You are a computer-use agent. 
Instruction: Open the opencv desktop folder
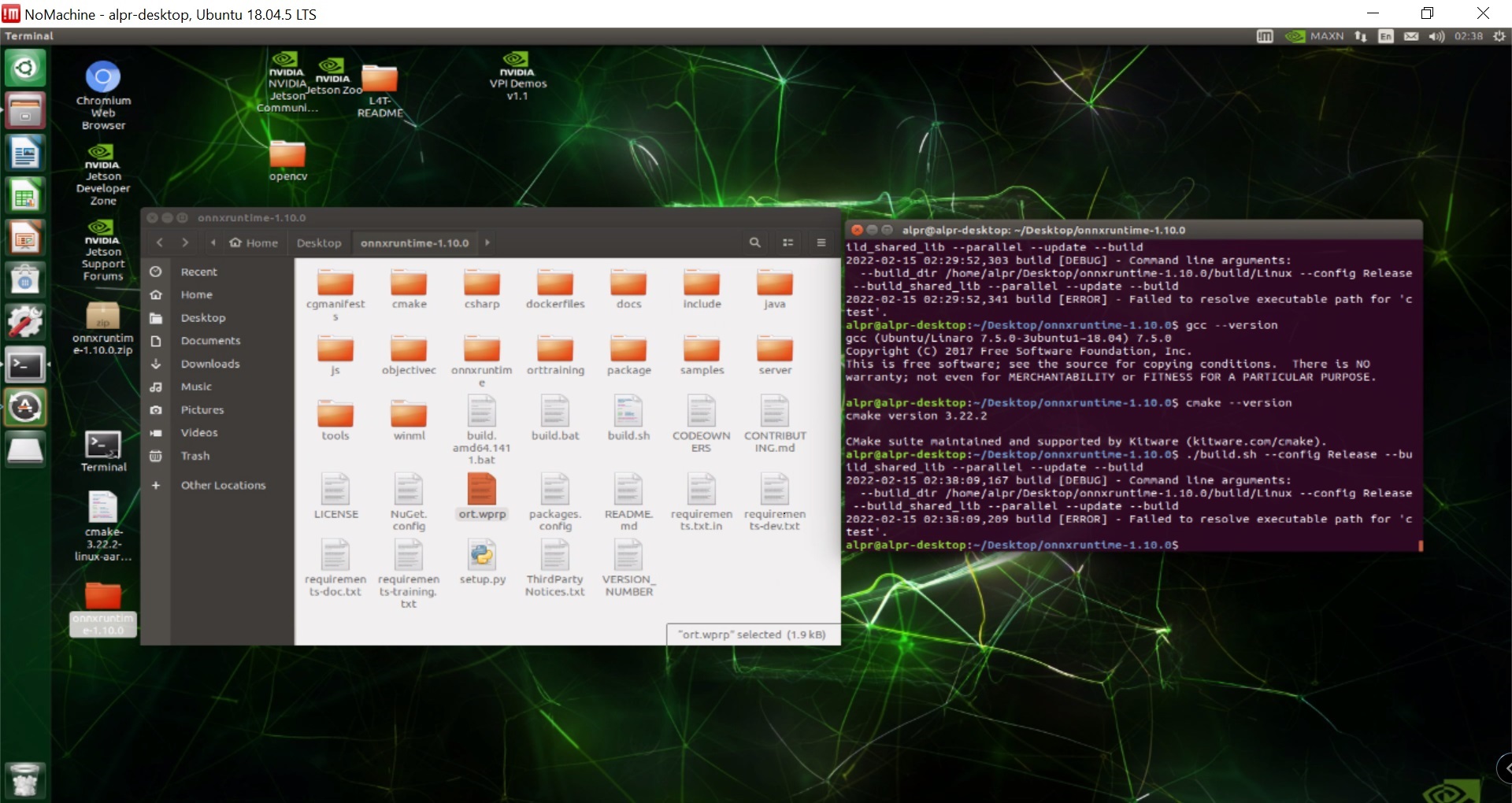point(287,160)
